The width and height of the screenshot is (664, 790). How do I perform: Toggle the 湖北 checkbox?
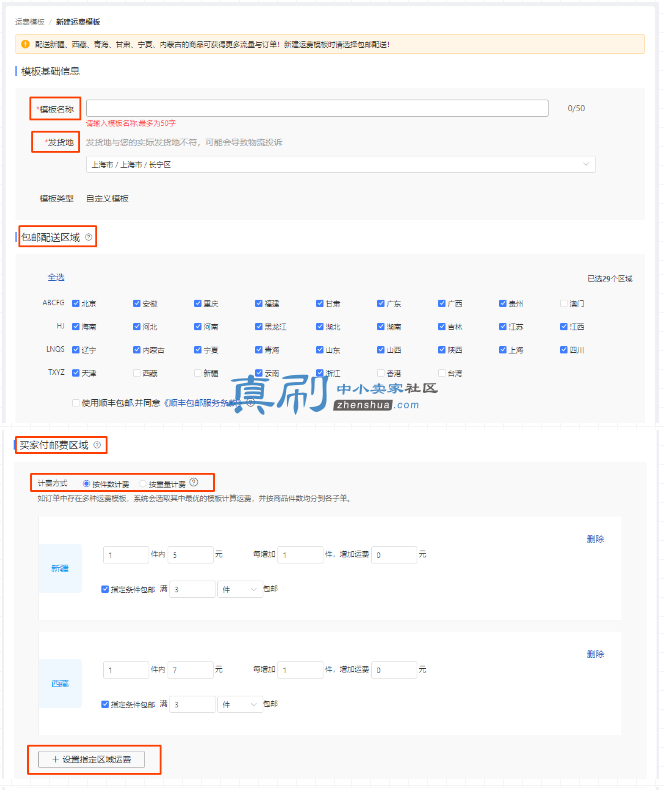click(319, 326)
